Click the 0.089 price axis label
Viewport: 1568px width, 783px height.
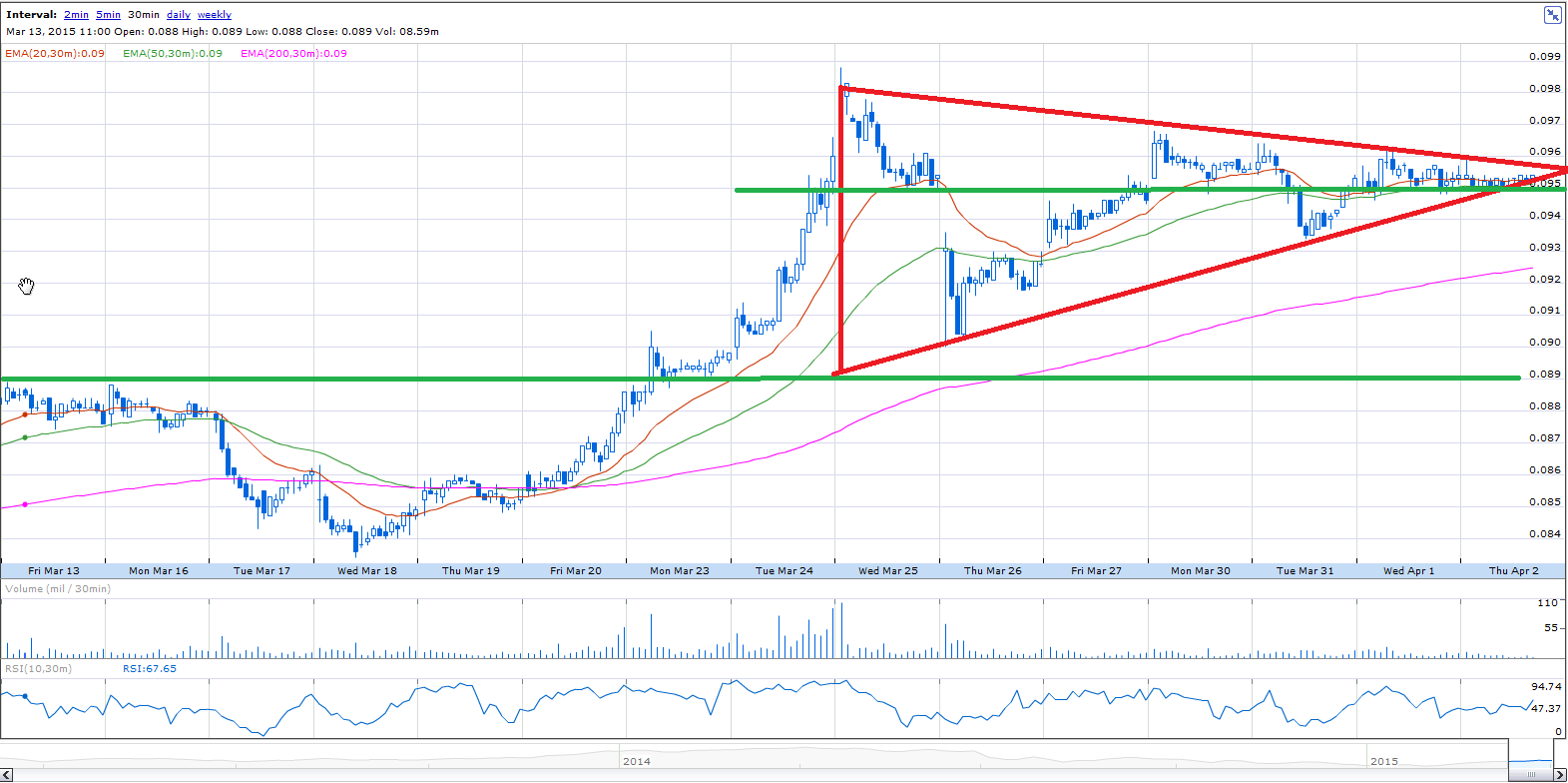(1545, 375)
